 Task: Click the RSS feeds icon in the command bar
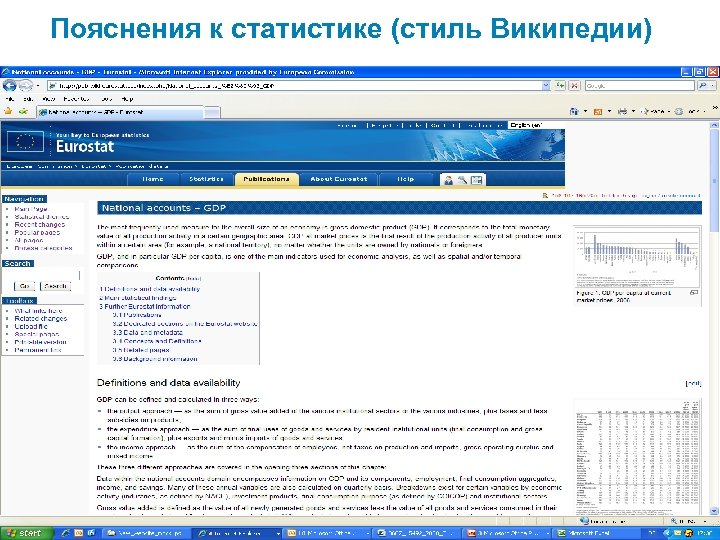coord(597,111)
